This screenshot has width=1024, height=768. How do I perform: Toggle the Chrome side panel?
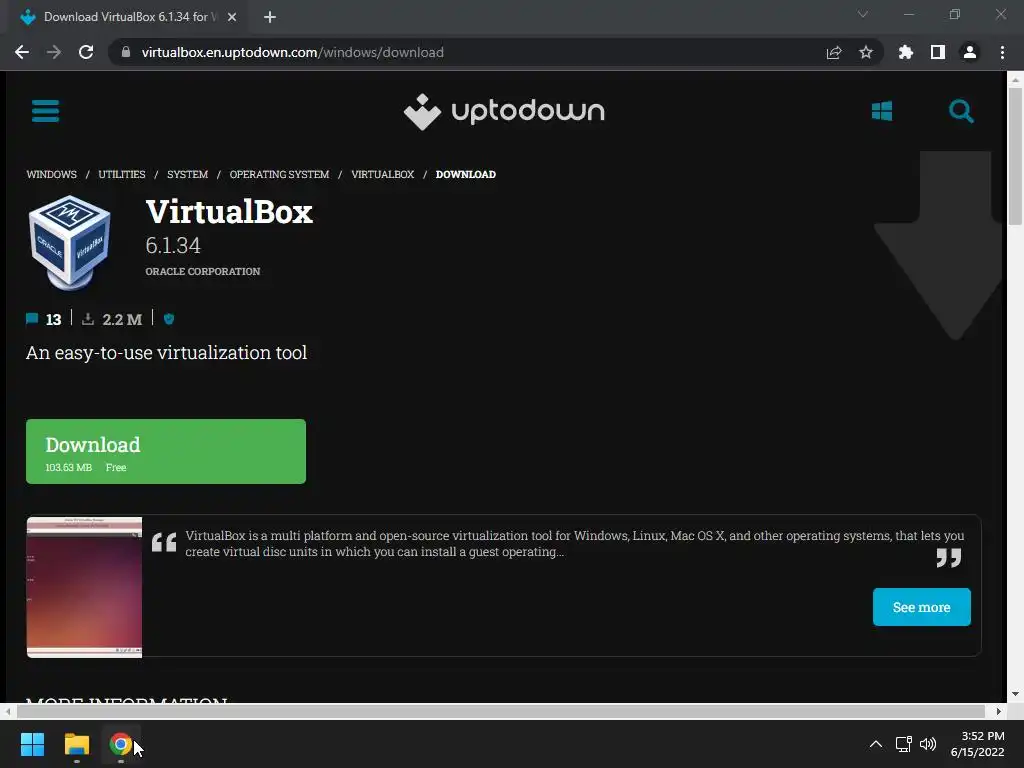(938, 52)
